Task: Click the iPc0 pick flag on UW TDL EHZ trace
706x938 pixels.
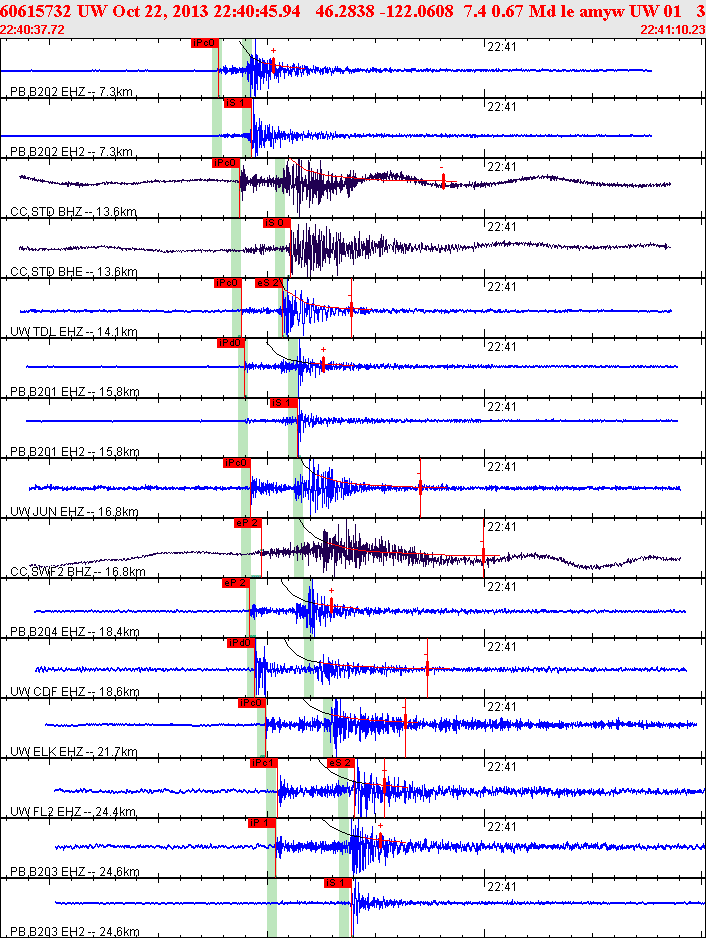Action: (x=227, y=283)
